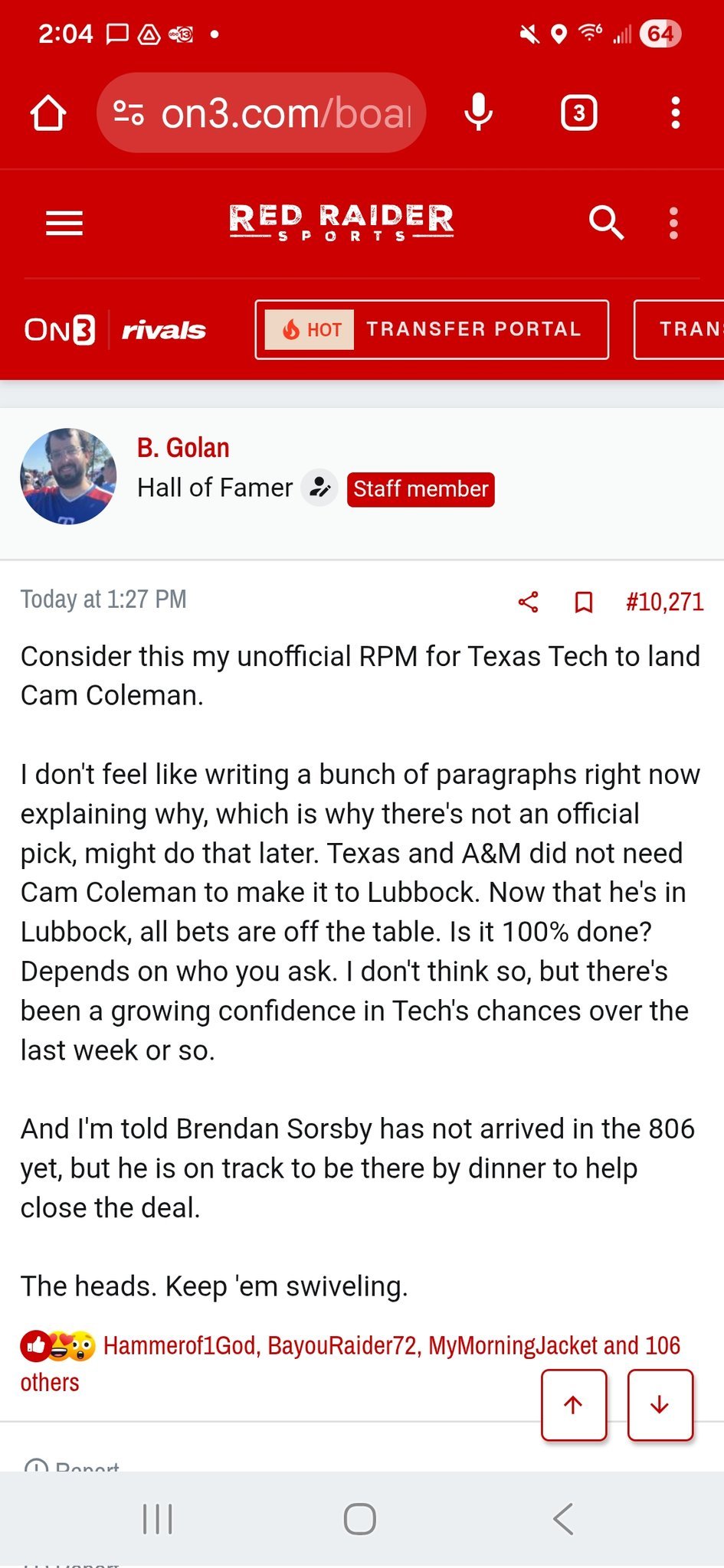The image size is (724, 1568).
Task: Share this post via share icon
Action: (529, 602)
